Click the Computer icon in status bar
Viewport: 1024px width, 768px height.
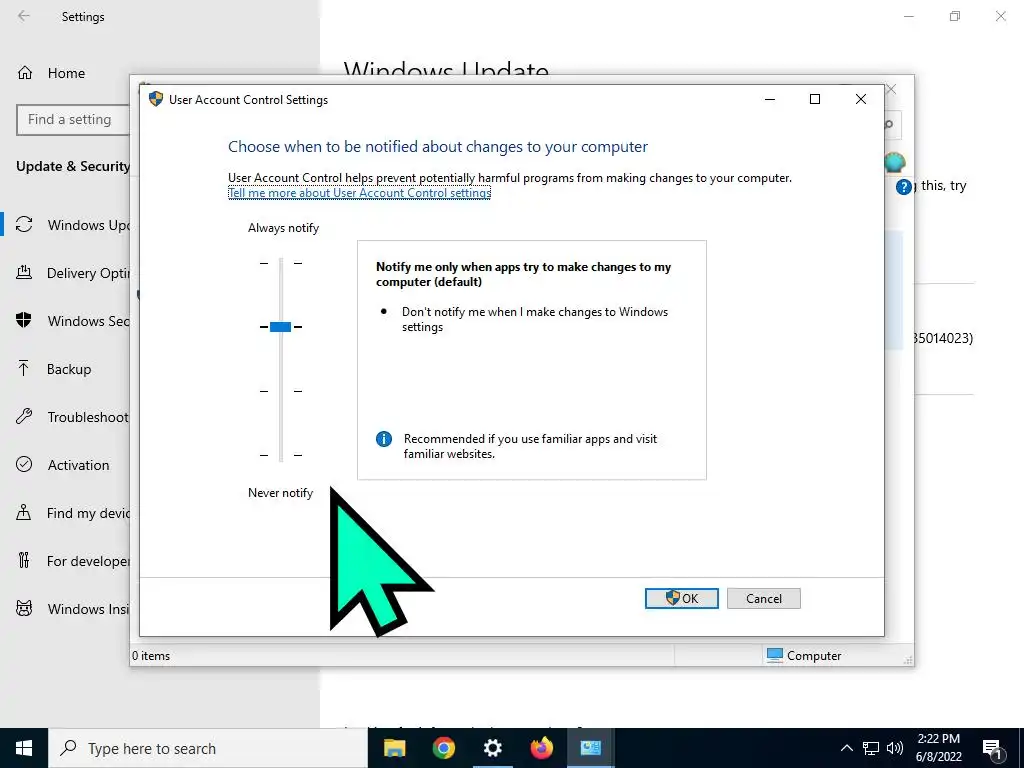click(x=775, y=655)
